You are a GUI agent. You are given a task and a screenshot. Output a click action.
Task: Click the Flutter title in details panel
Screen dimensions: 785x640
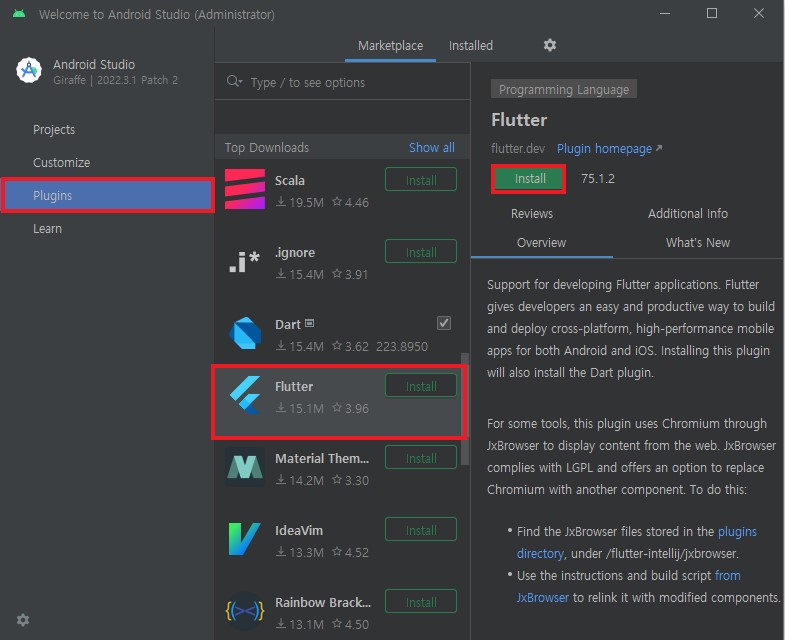pyautogui.click(x=519, y=120)
